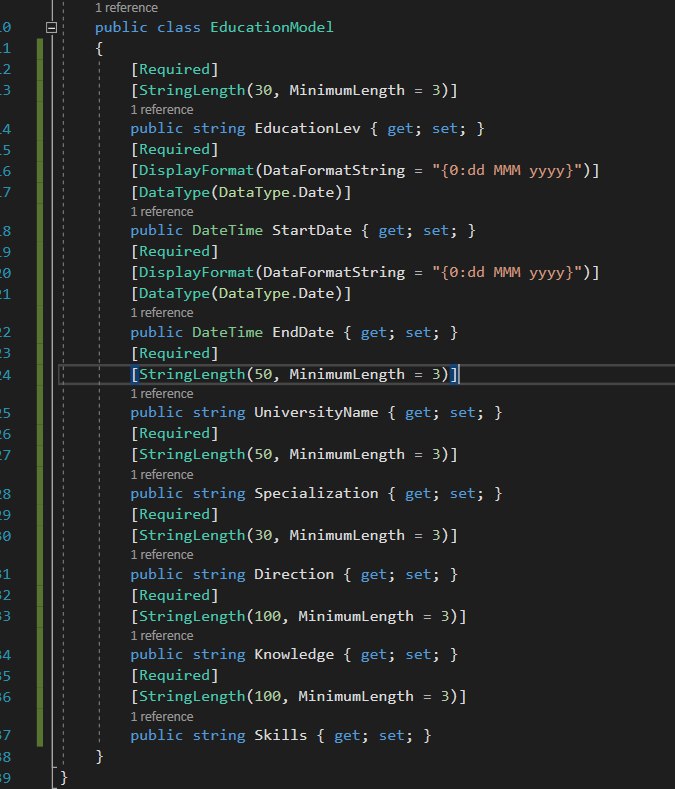Click the UniversityName property name
Screen dimensions: 675x789
pyautogui.click(x=316, y=413)
